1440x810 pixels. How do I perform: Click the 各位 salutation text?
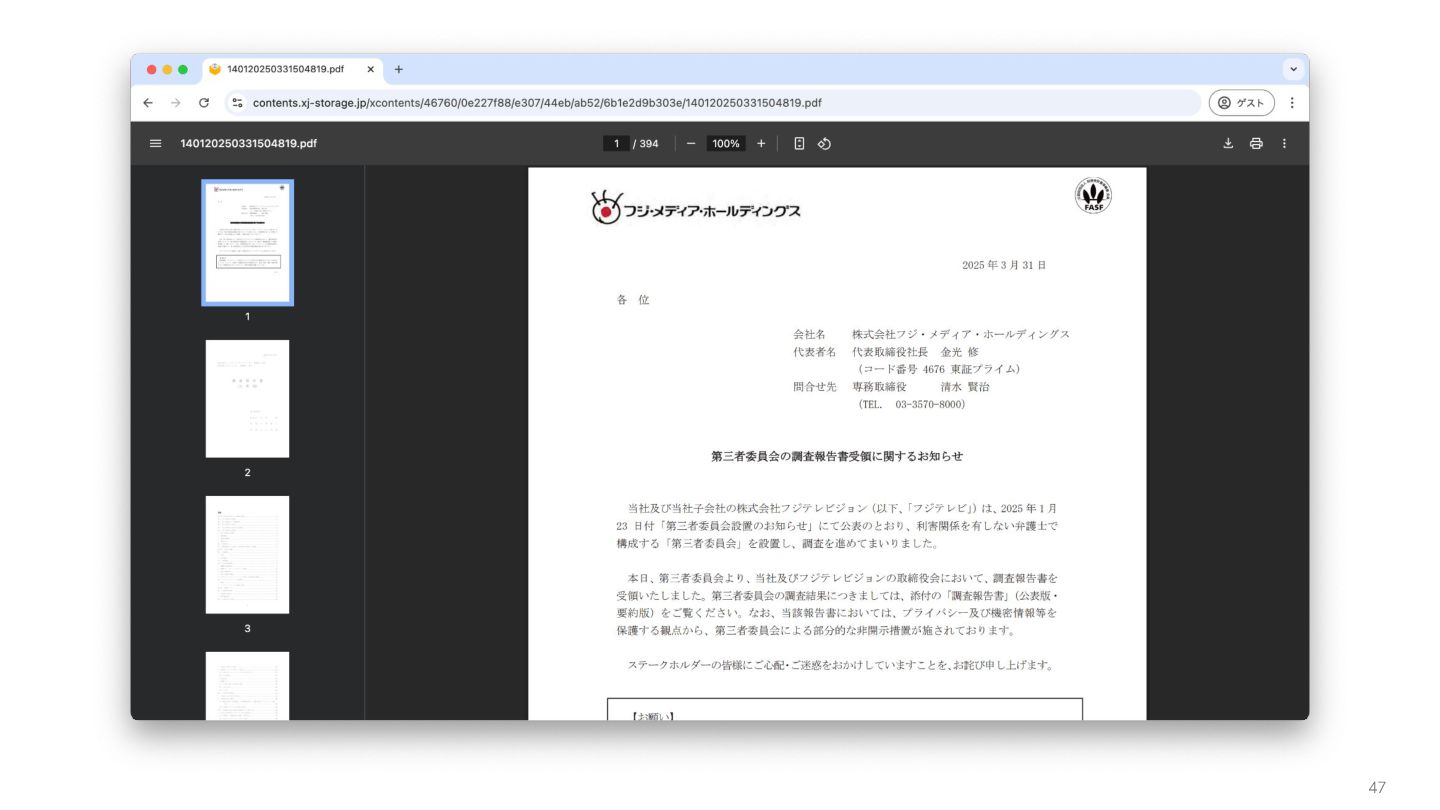633,299
